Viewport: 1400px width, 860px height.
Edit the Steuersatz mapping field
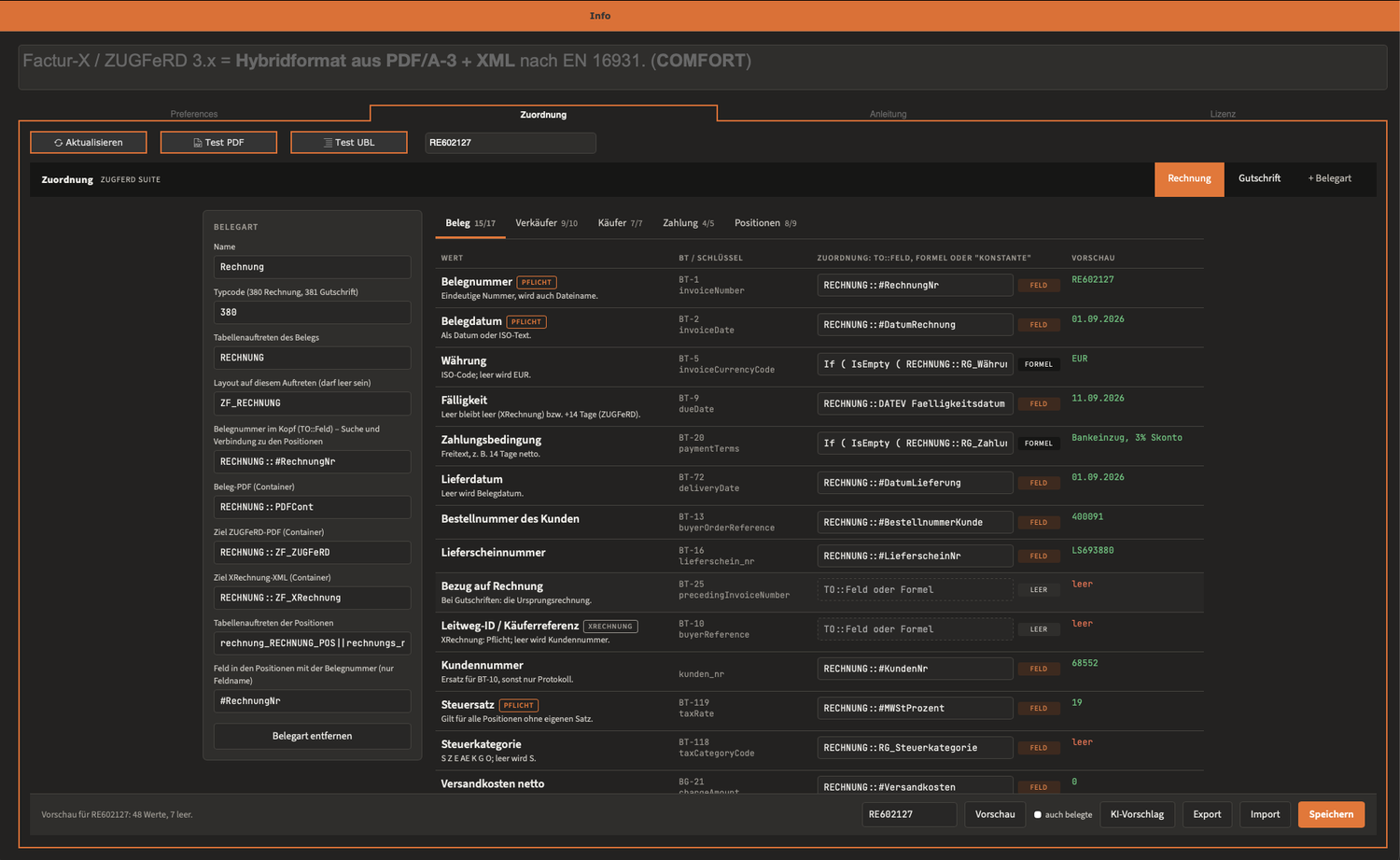915,708
